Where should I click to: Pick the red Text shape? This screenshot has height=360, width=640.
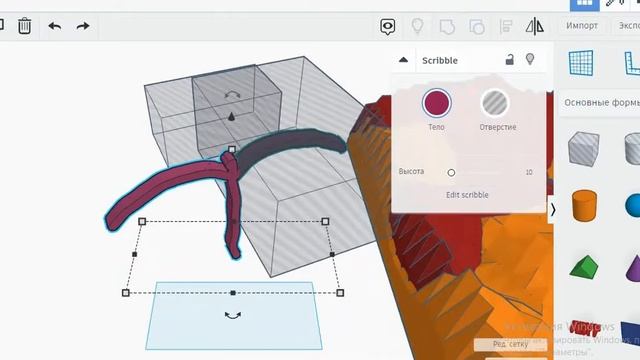(x=585, y=328)
